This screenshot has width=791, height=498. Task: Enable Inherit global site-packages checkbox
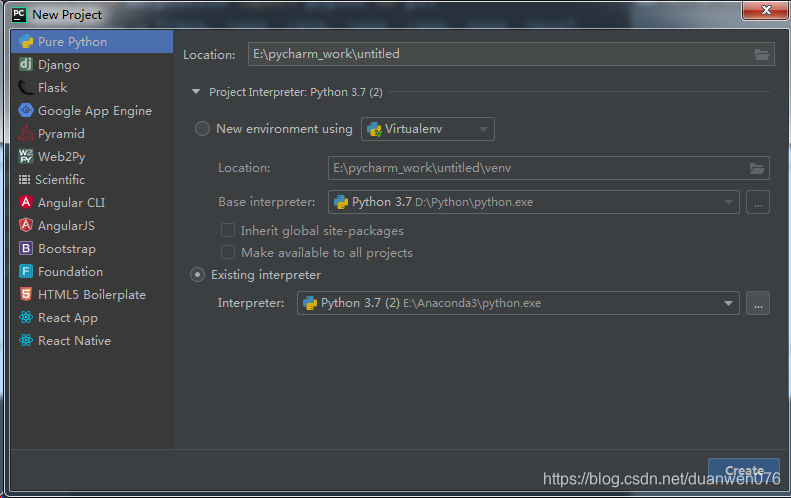point(228,230)
